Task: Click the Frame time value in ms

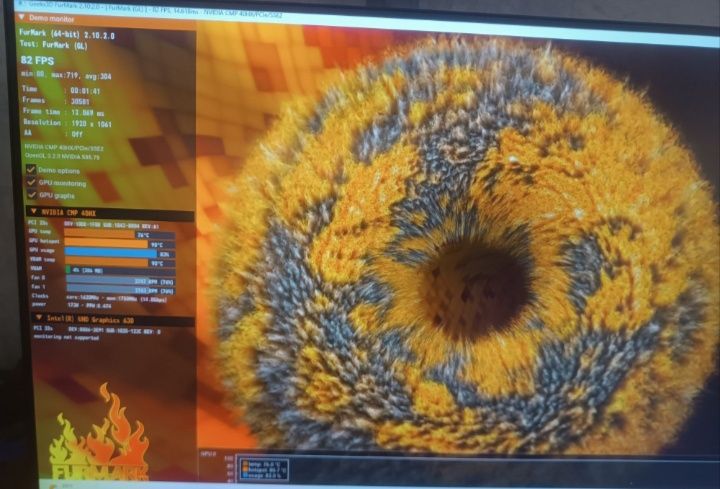Action: click(x=88, y=112)
